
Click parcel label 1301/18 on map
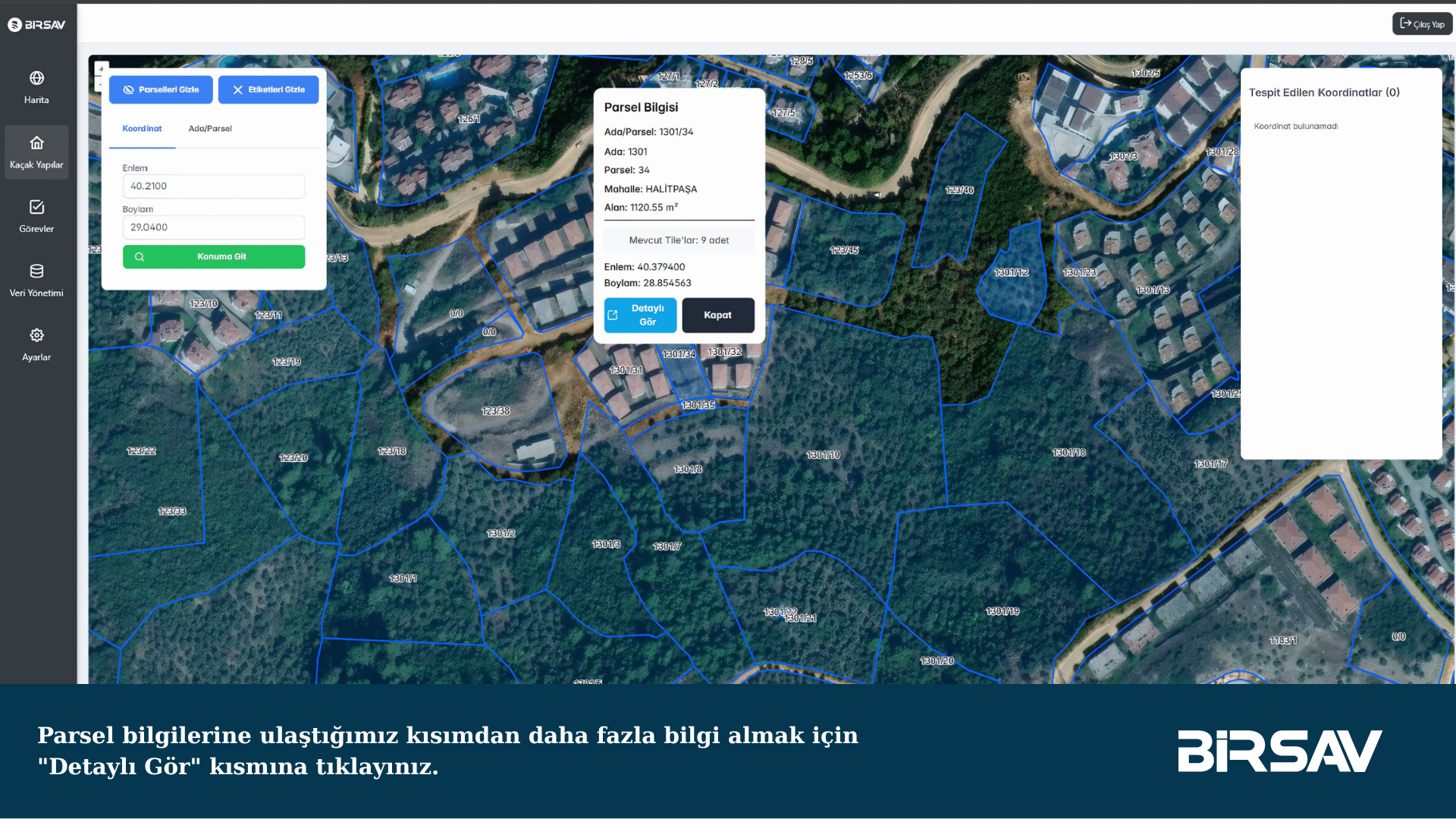[1068, 453]
